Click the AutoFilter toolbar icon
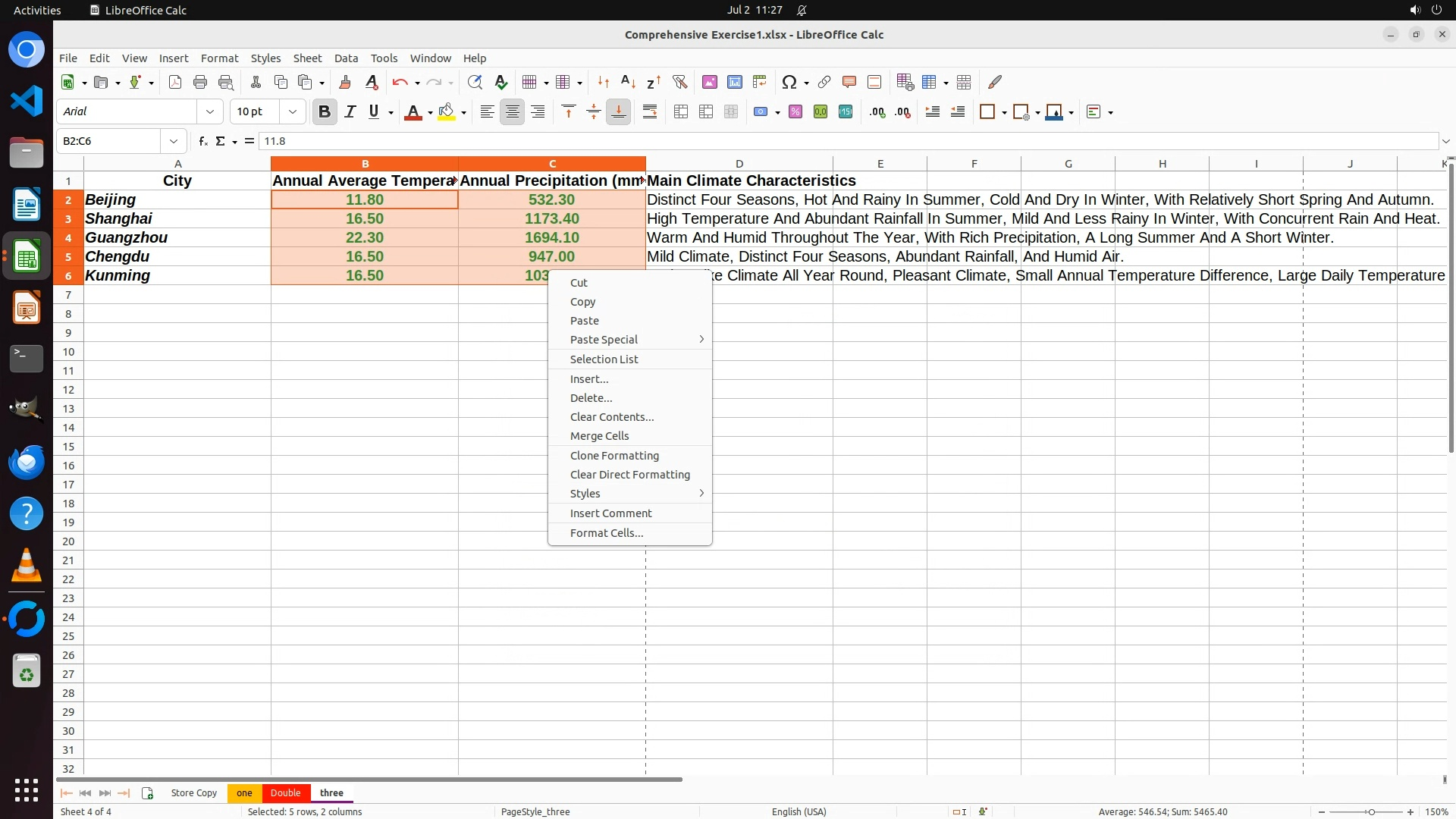The height and width of the screenshot is (819, 1456). coord(679,82)
